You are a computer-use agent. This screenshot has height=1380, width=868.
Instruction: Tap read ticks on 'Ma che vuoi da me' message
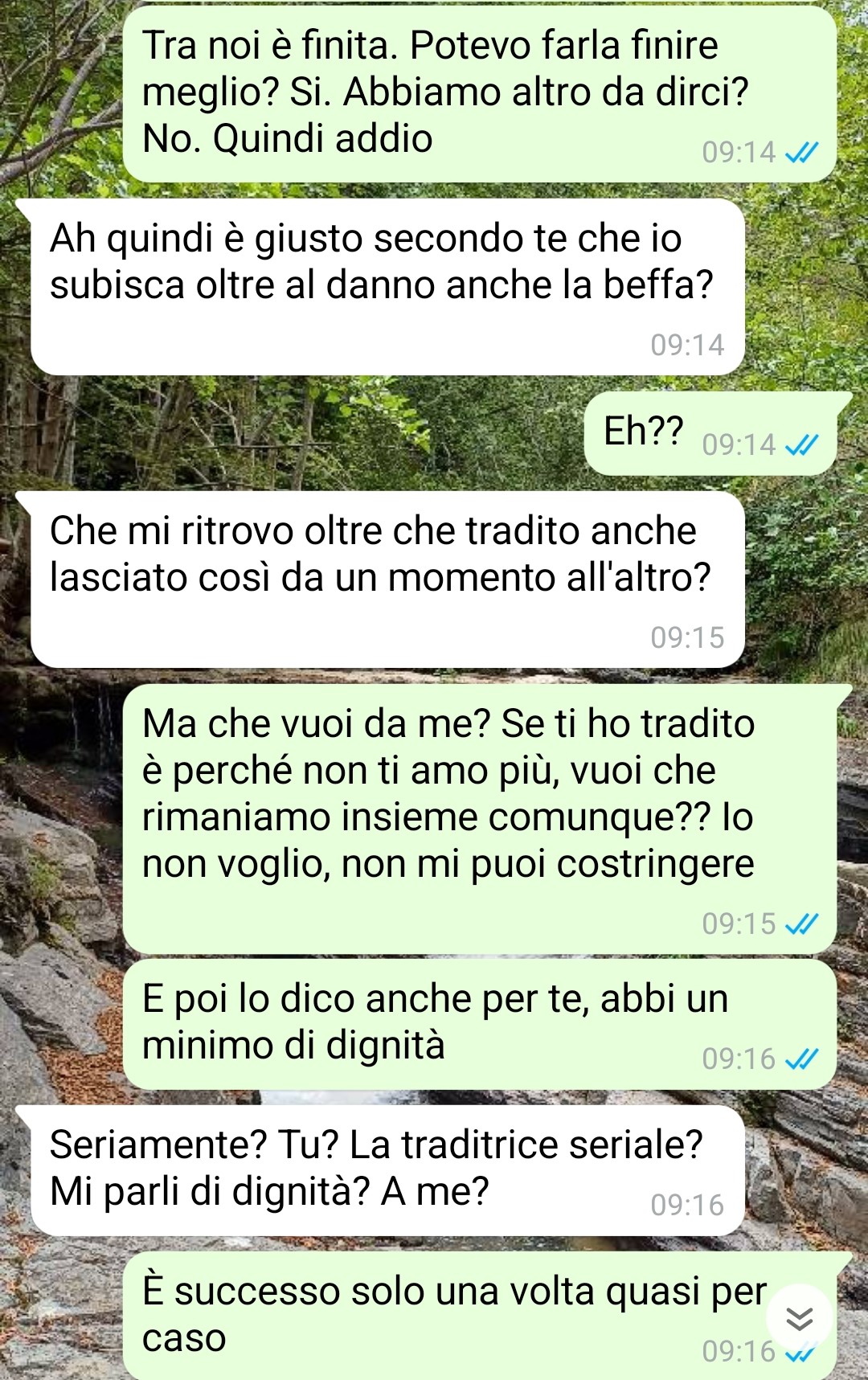pyautogui.click(x=801, y=923)
